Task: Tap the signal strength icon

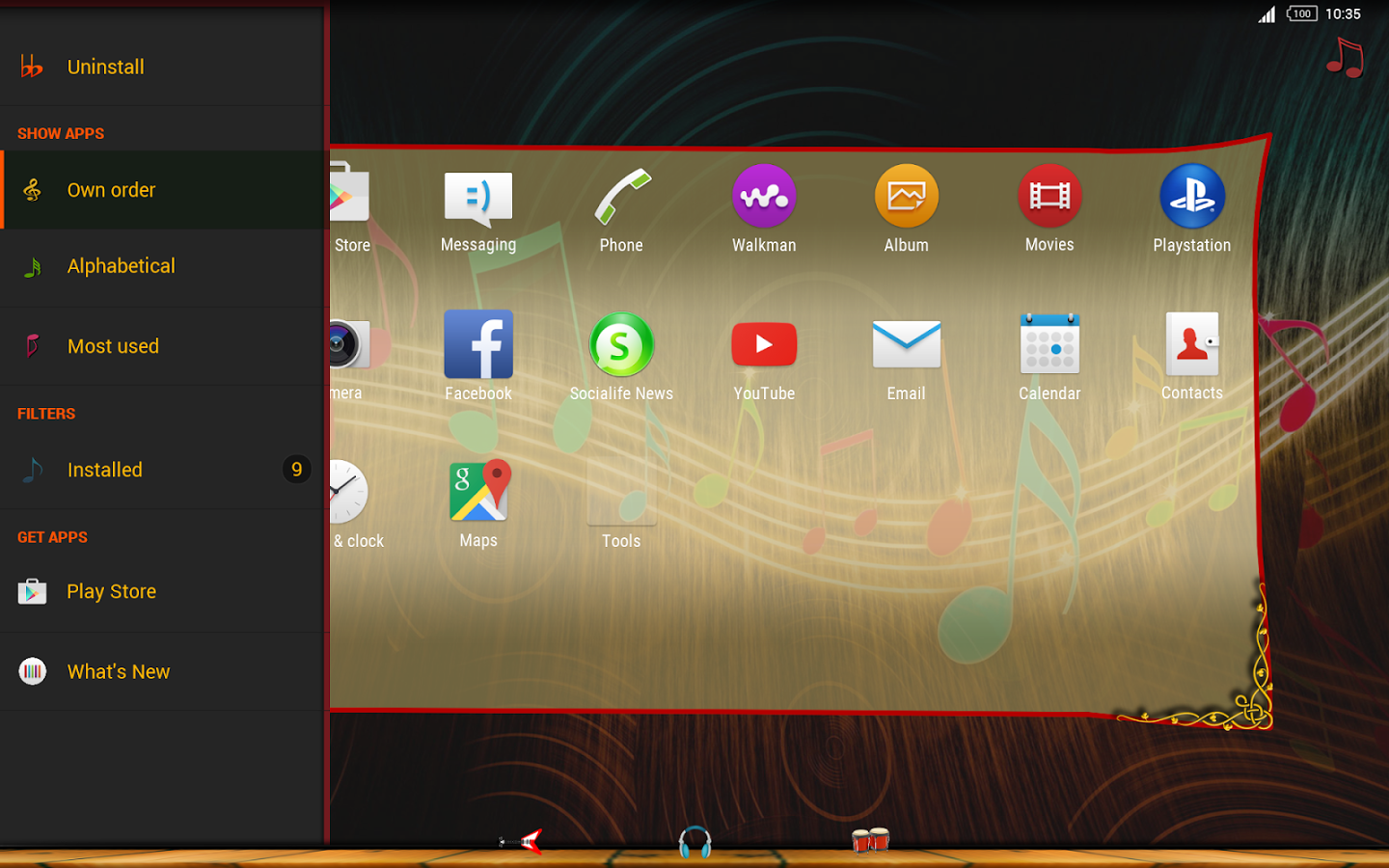Action: [x=1266, y=14]
